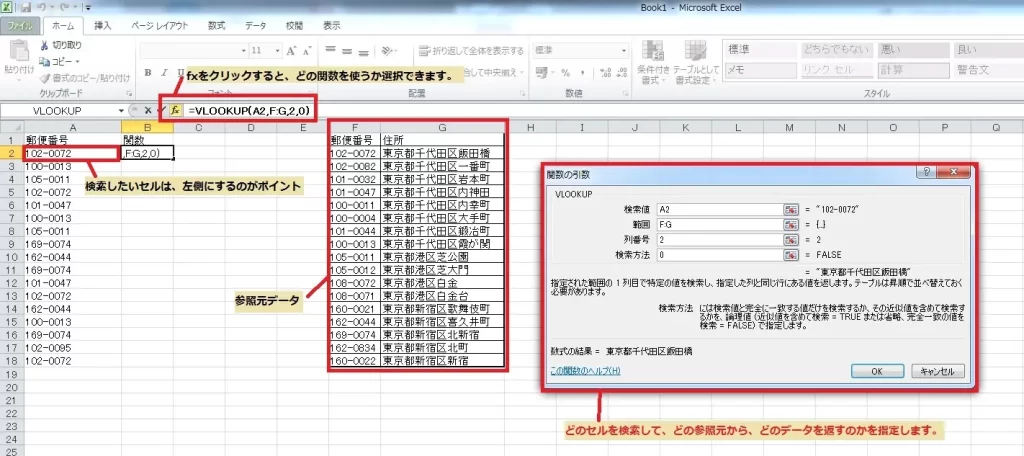Screen dimensions: 1024x456
Task: Switch to the 数式 tab
Action: (x=217, y=26)
